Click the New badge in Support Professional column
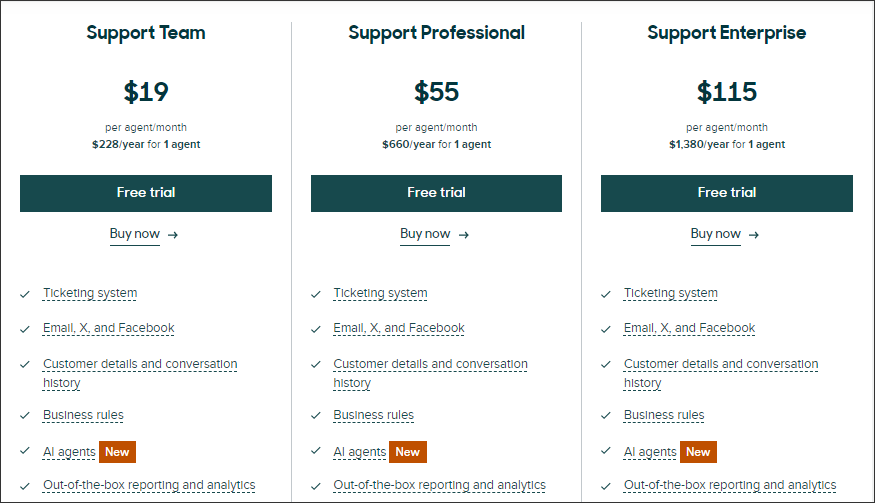Viewport: 875px width, 503px height. 408,452
